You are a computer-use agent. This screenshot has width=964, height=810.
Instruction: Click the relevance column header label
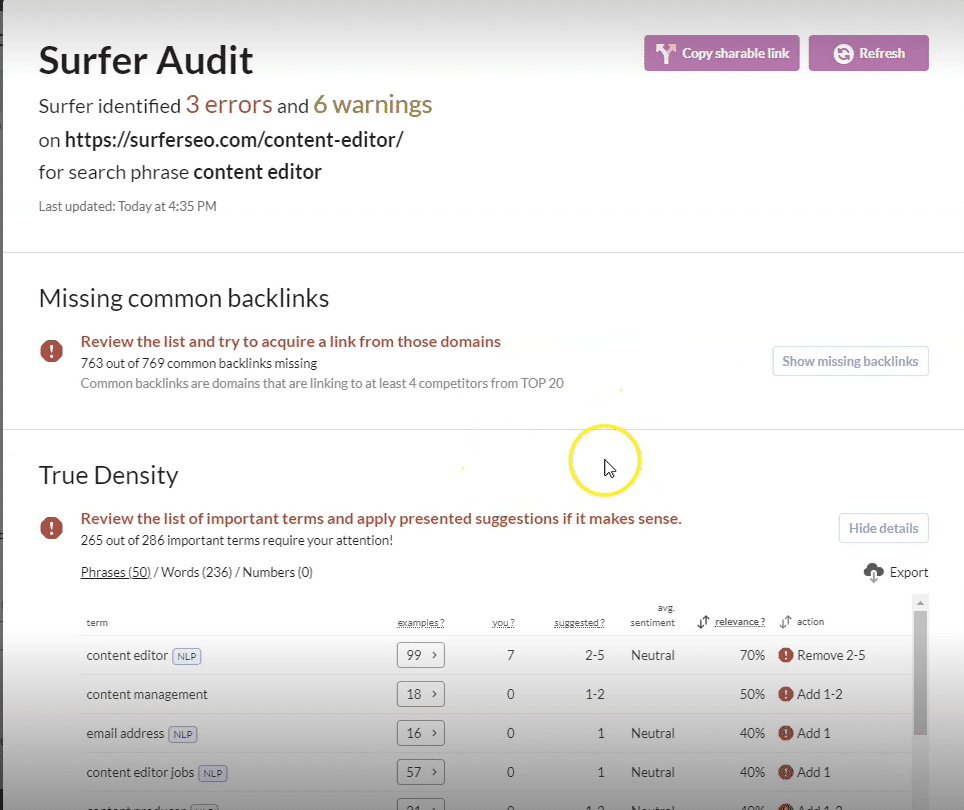click(x=740, y=622)
